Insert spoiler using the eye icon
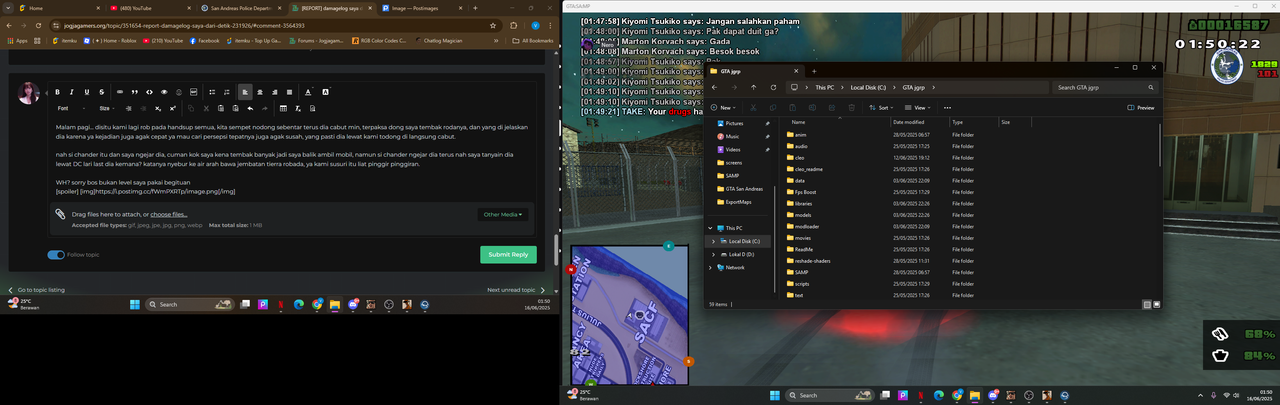 (164, 92)
